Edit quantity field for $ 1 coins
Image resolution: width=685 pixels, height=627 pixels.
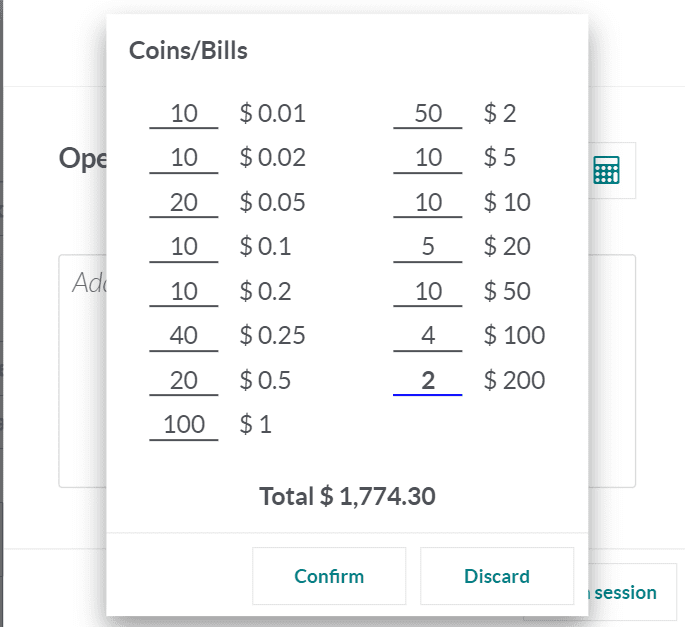pyautogui.click(x=184, y=425)
